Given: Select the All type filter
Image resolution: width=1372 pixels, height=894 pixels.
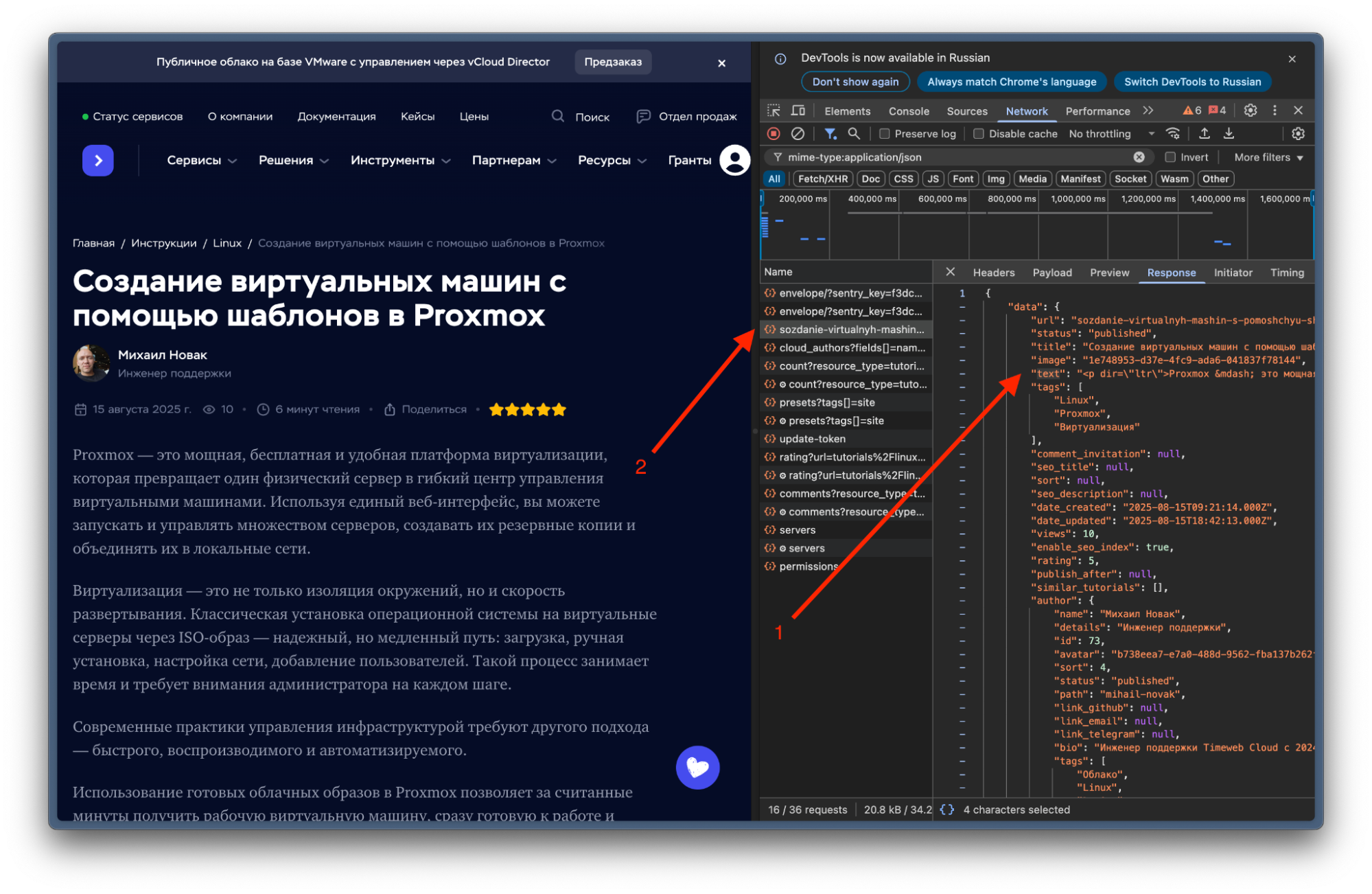Looking at the screenshot, I should (774, 179).
